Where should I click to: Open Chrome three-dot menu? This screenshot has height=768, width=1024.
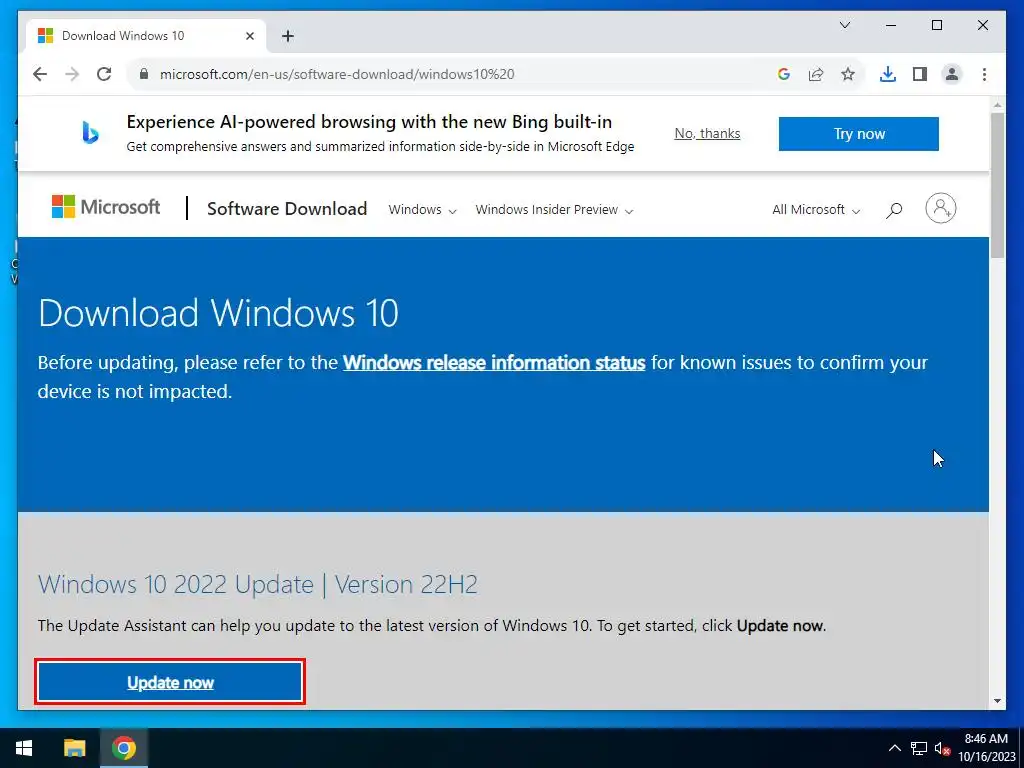click(984, 74)
